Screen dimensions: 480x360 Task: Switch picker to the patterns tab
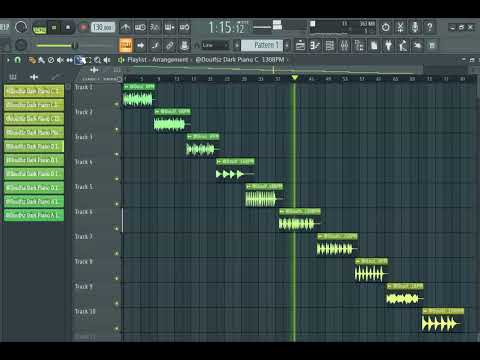tap(13, 77)
